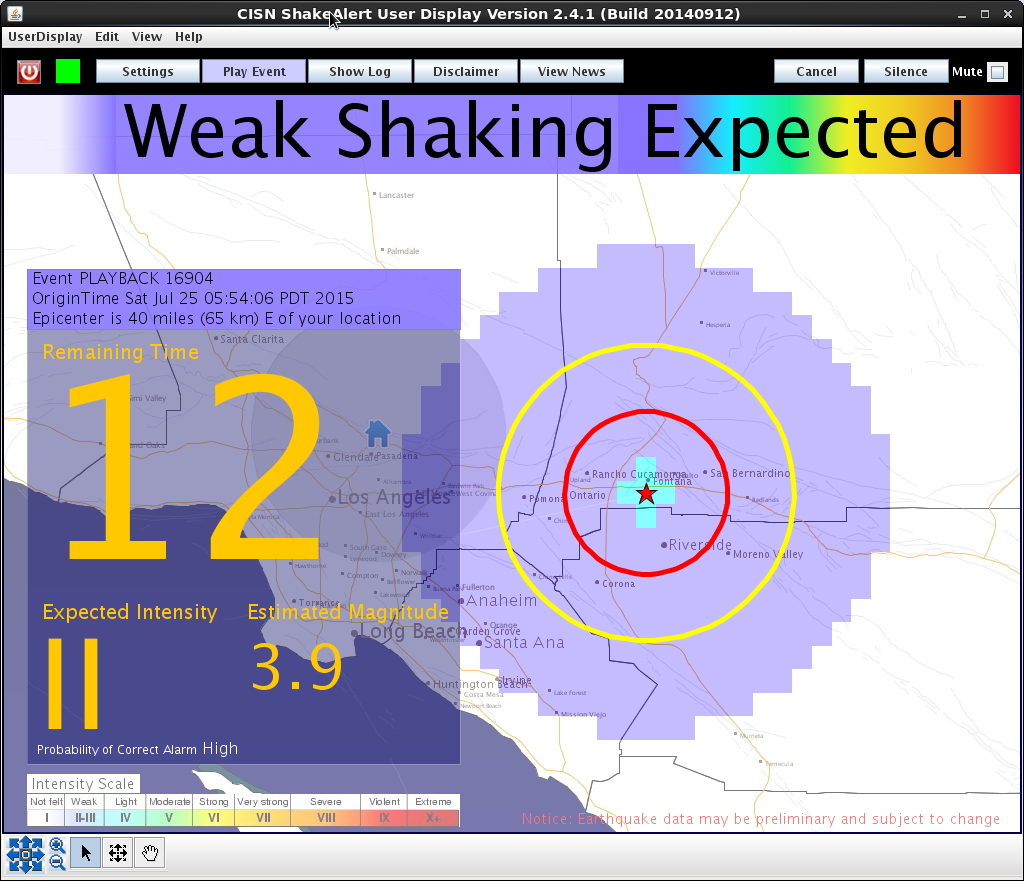Click the Weak Shaking Expected banner
The image size is (1024, 881).
511,134
